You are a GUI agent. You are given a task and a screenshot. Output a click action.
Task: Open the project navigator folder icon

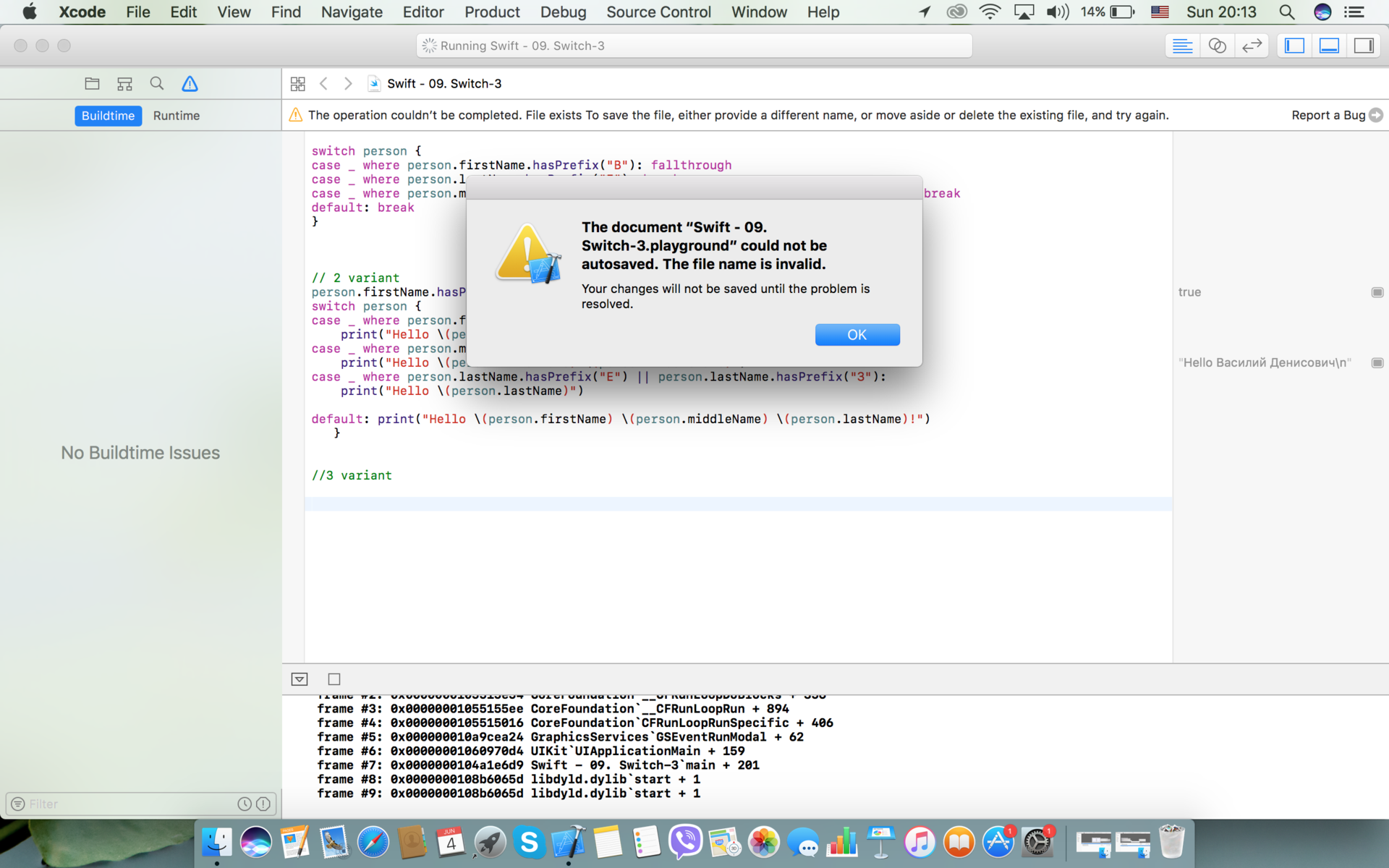[x=92, y=83]
